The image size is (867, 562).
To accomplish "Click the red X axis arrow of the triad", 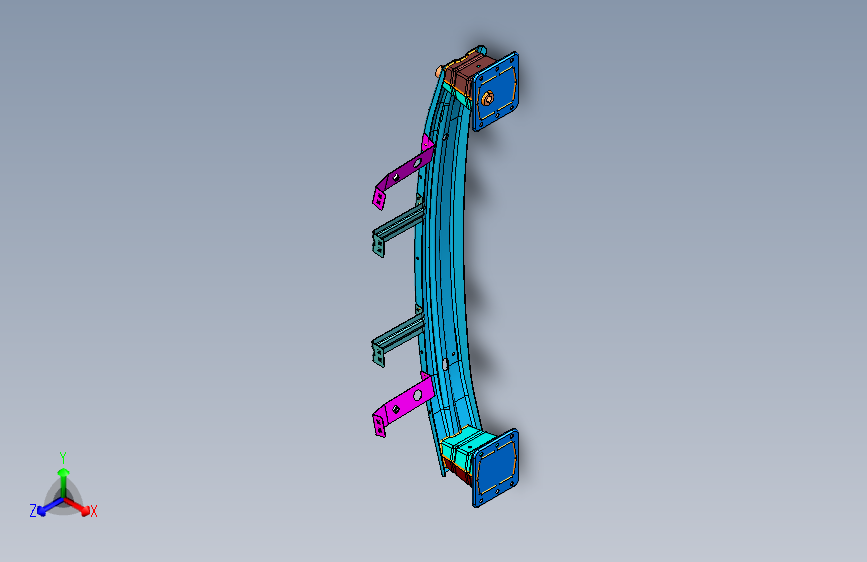I will tap(77, 506).
